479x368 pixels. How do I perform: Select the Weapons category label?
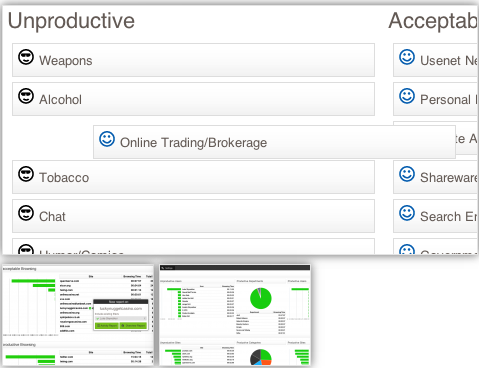[66, 61]
